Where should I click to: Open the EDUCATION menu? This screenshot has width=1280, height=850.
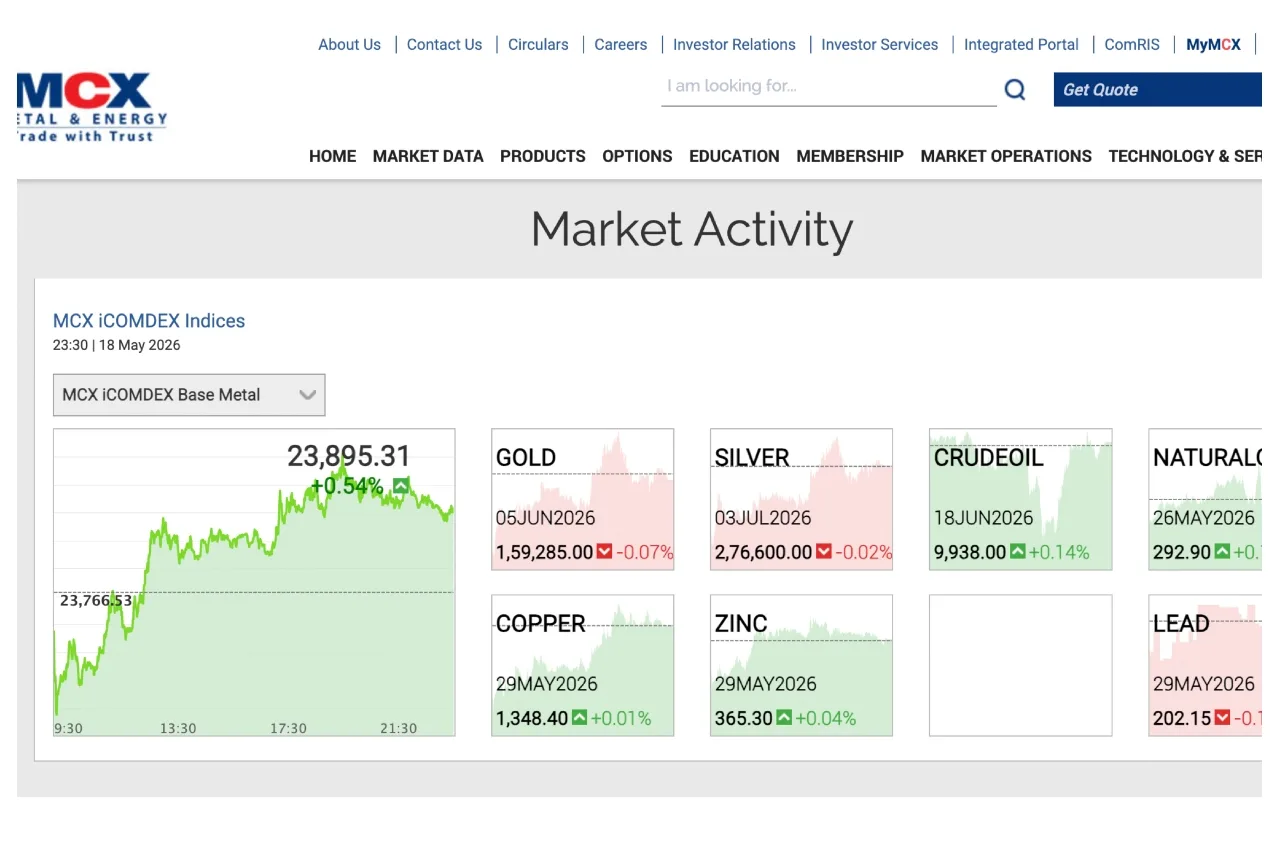coord(734,156)
